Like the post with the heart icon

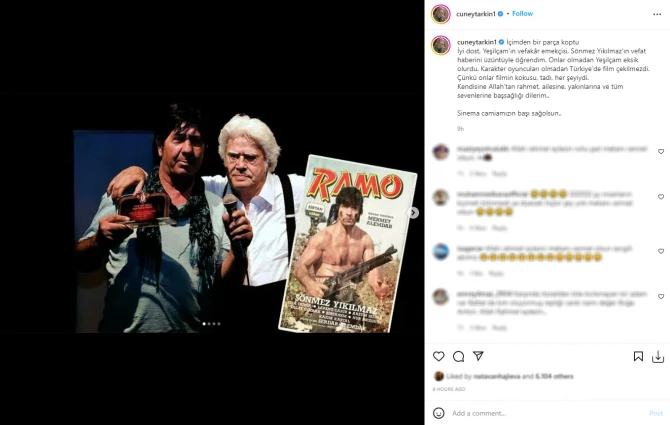click(x=438, y=356)
